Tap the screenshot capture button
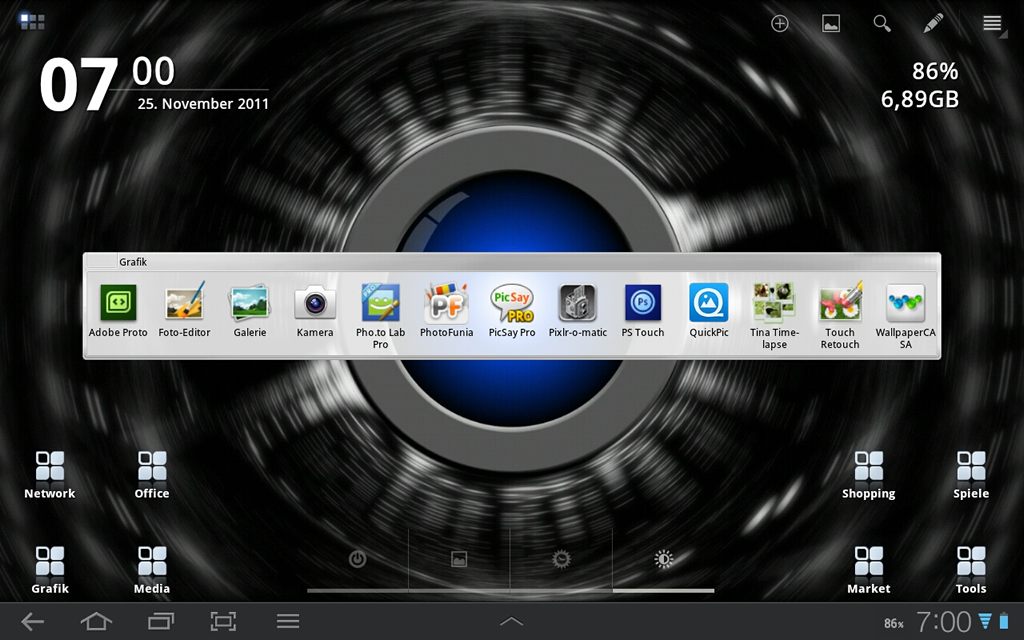The width and height of the screenshot is (1024, 640). pyautogui.click(x=223, y=621)
